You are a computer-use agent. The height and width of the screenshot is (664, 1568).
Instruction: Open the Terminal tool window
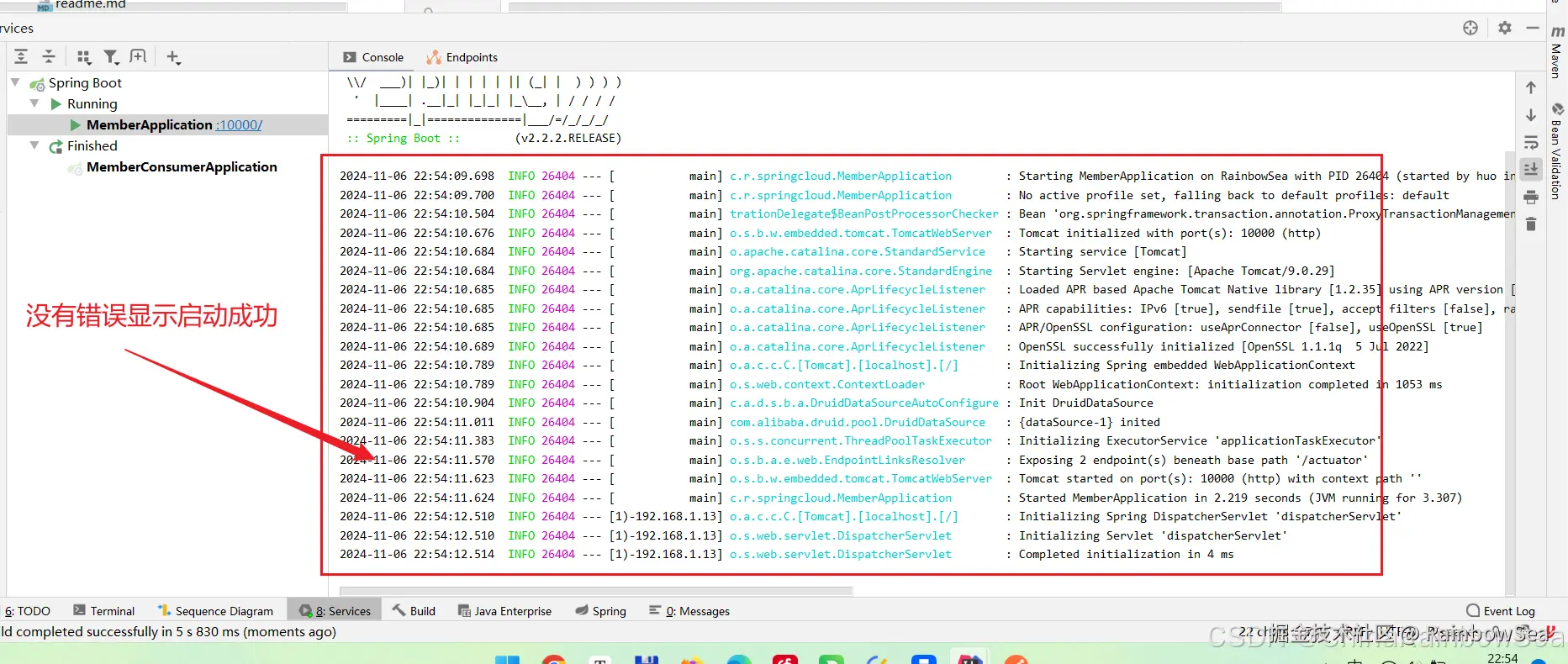pyautogui.click(x=103, y=611)
